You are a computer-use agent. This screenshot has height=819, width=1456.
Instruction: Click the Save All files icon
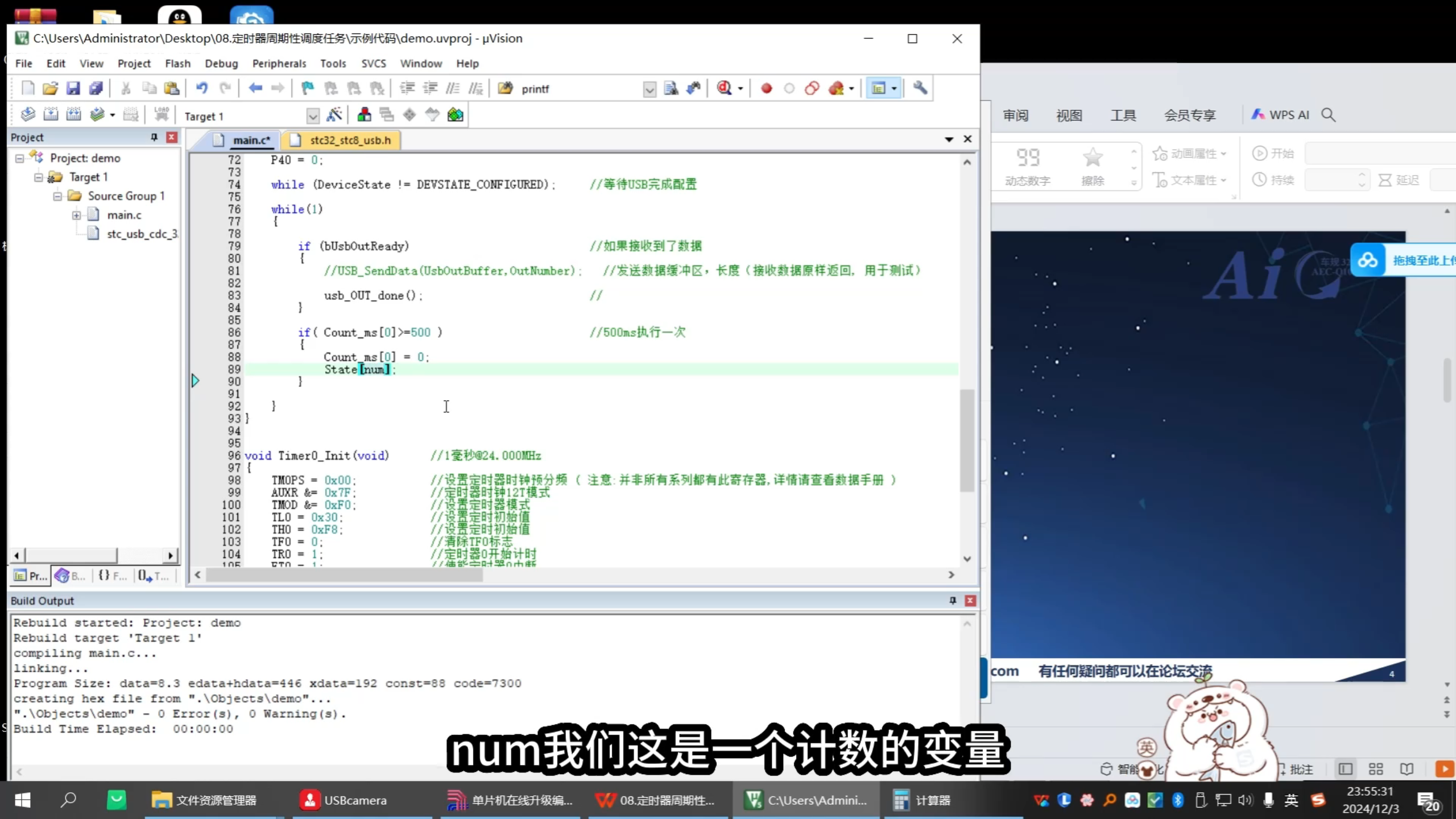[96, 88]
